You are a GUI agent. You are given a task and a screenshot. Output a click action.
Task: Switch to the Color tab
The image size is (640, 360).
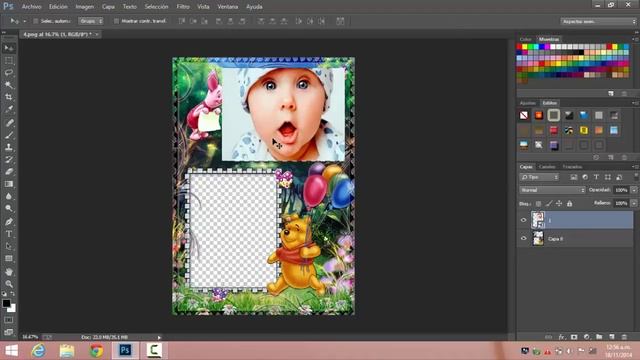525,39
